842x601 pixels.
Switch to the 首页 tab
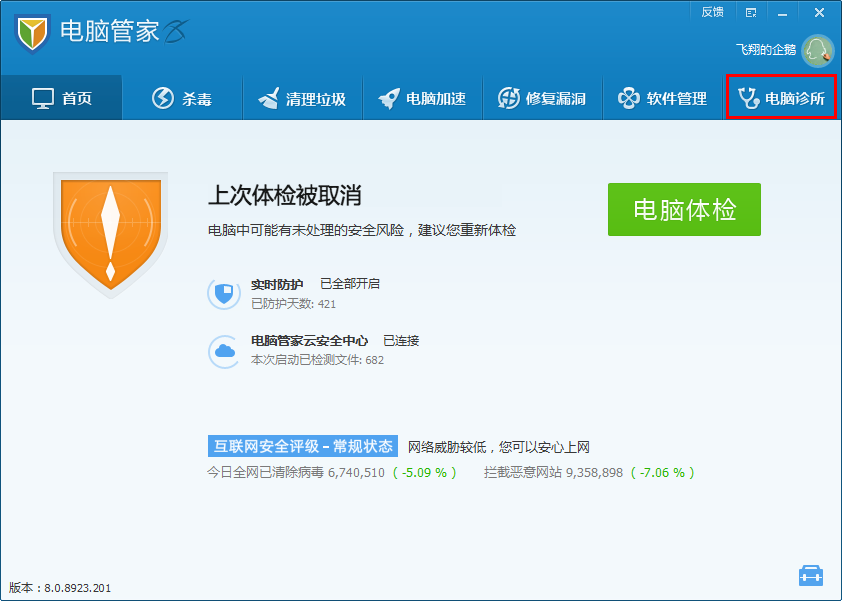point(62,97)
